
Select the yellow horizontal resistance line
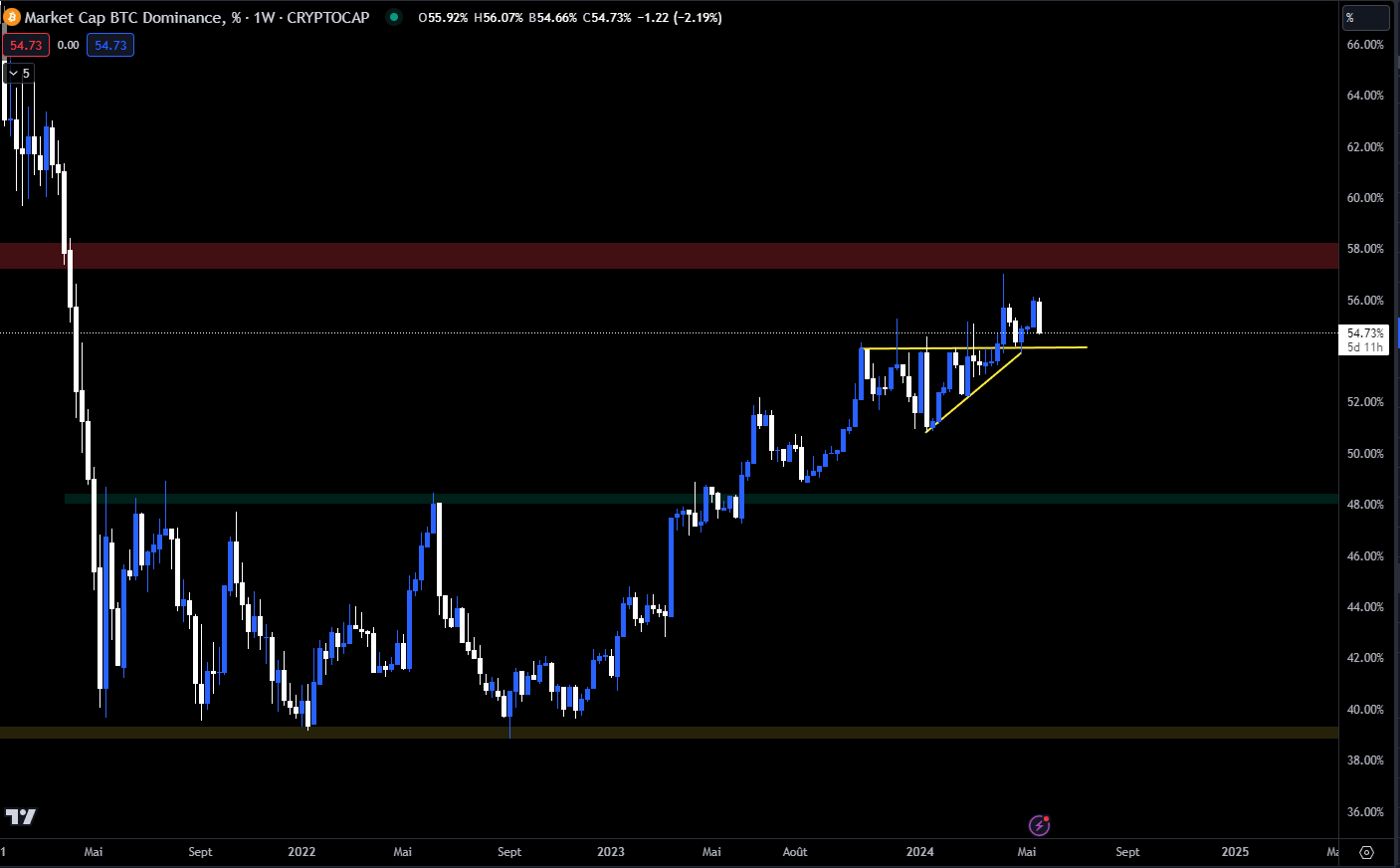[1055, 347]
